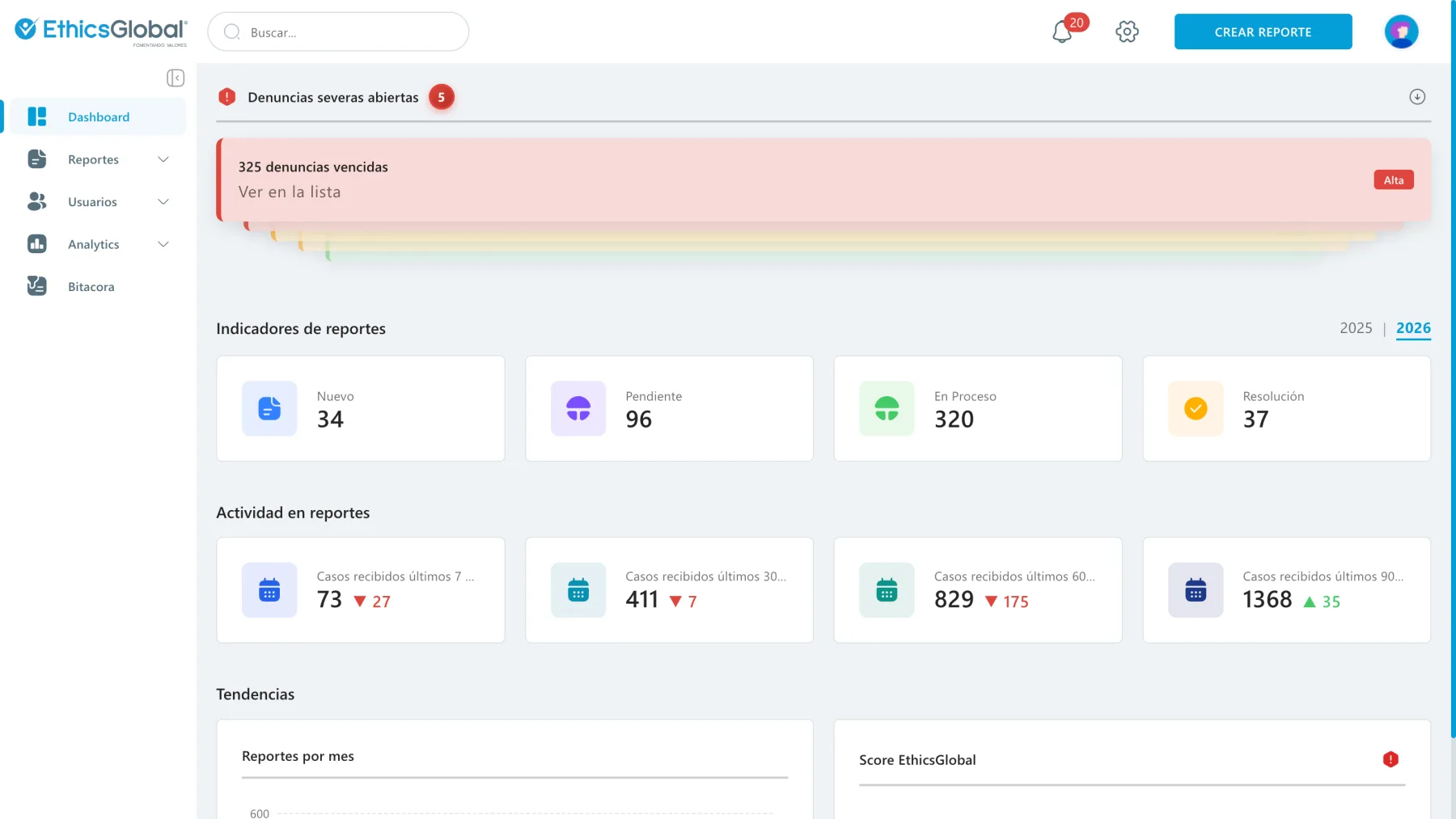Click the Resolución orange check icon
This screenshot has width=1456, height=819.
coord(1196,408)
